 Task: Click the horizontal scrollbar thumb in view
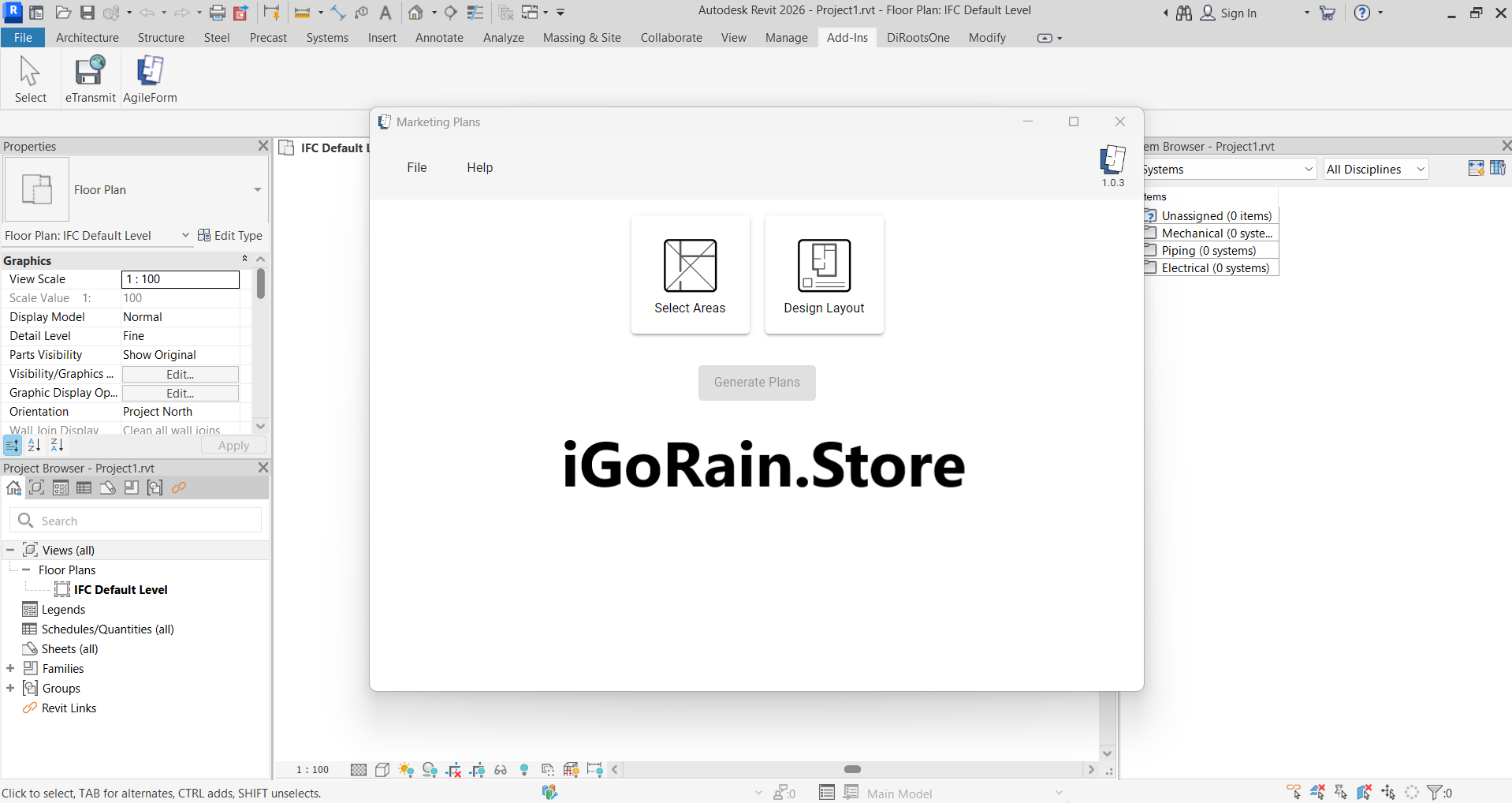click(852, 770)
